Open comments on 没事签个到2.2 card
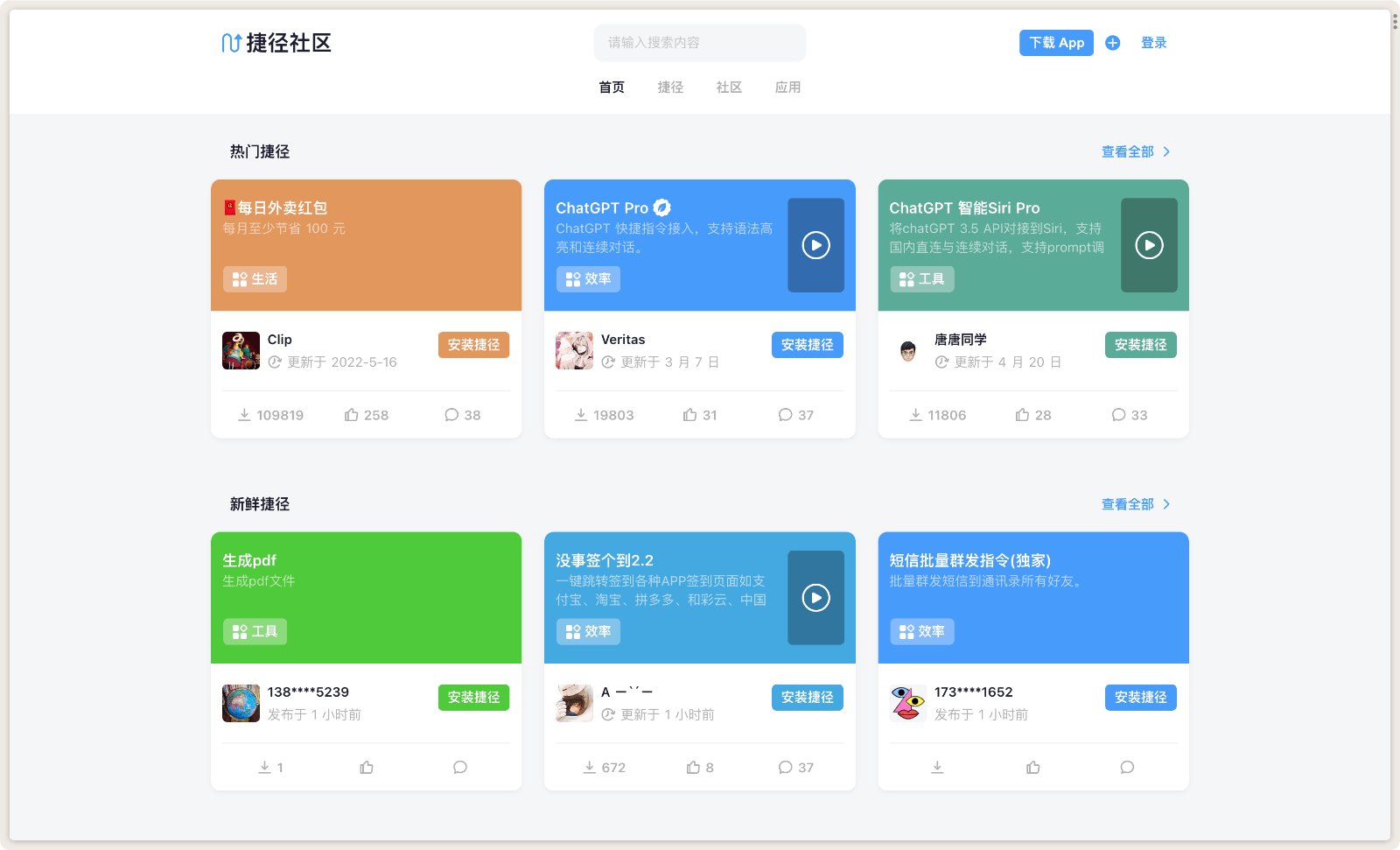1400x850 pixels. pyautogui.click(x=786, y=768)
